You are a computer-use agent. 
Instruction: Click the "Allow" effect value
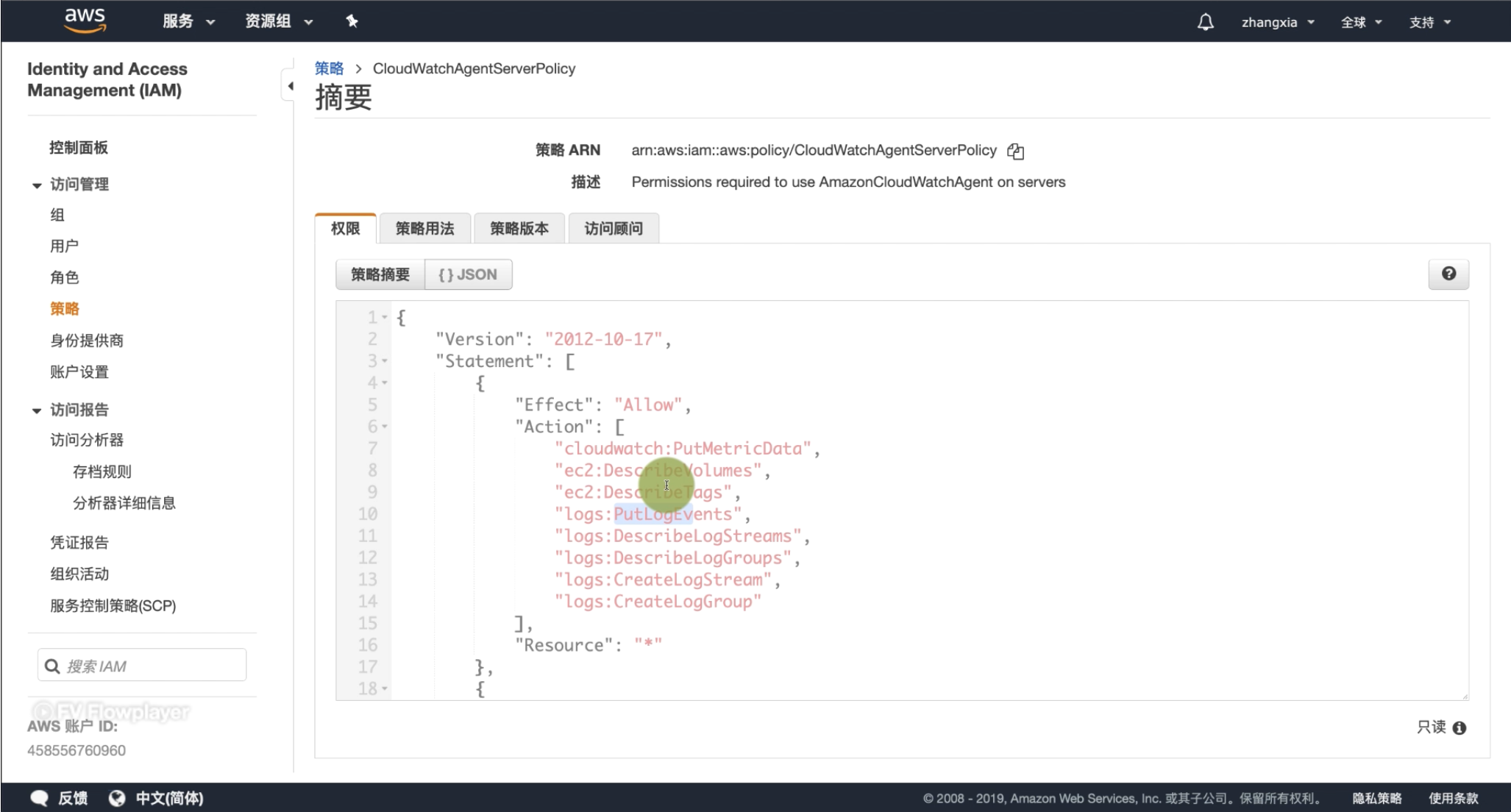[648, 405]
